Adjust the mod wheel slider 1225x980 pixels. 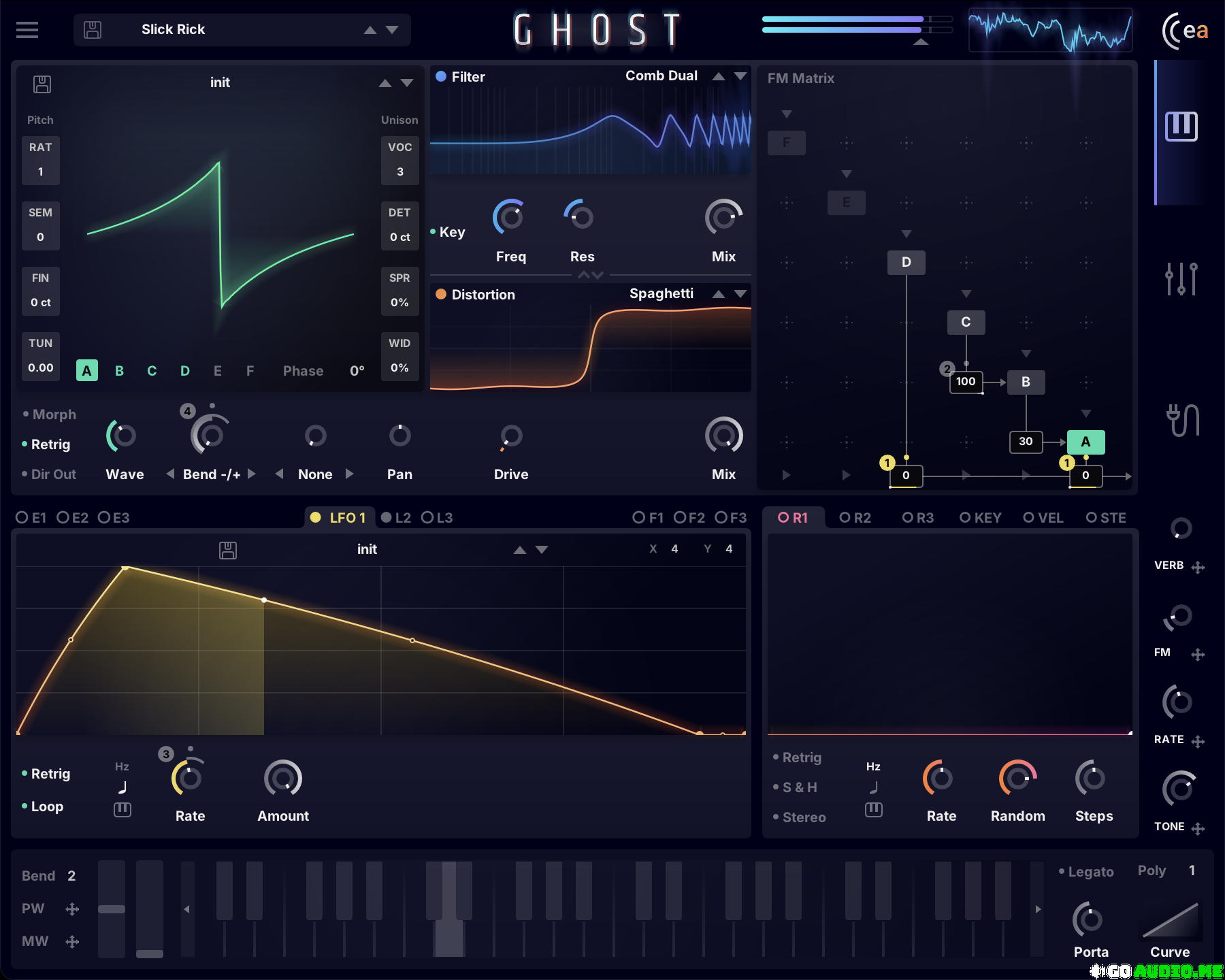tap(150, 909)
